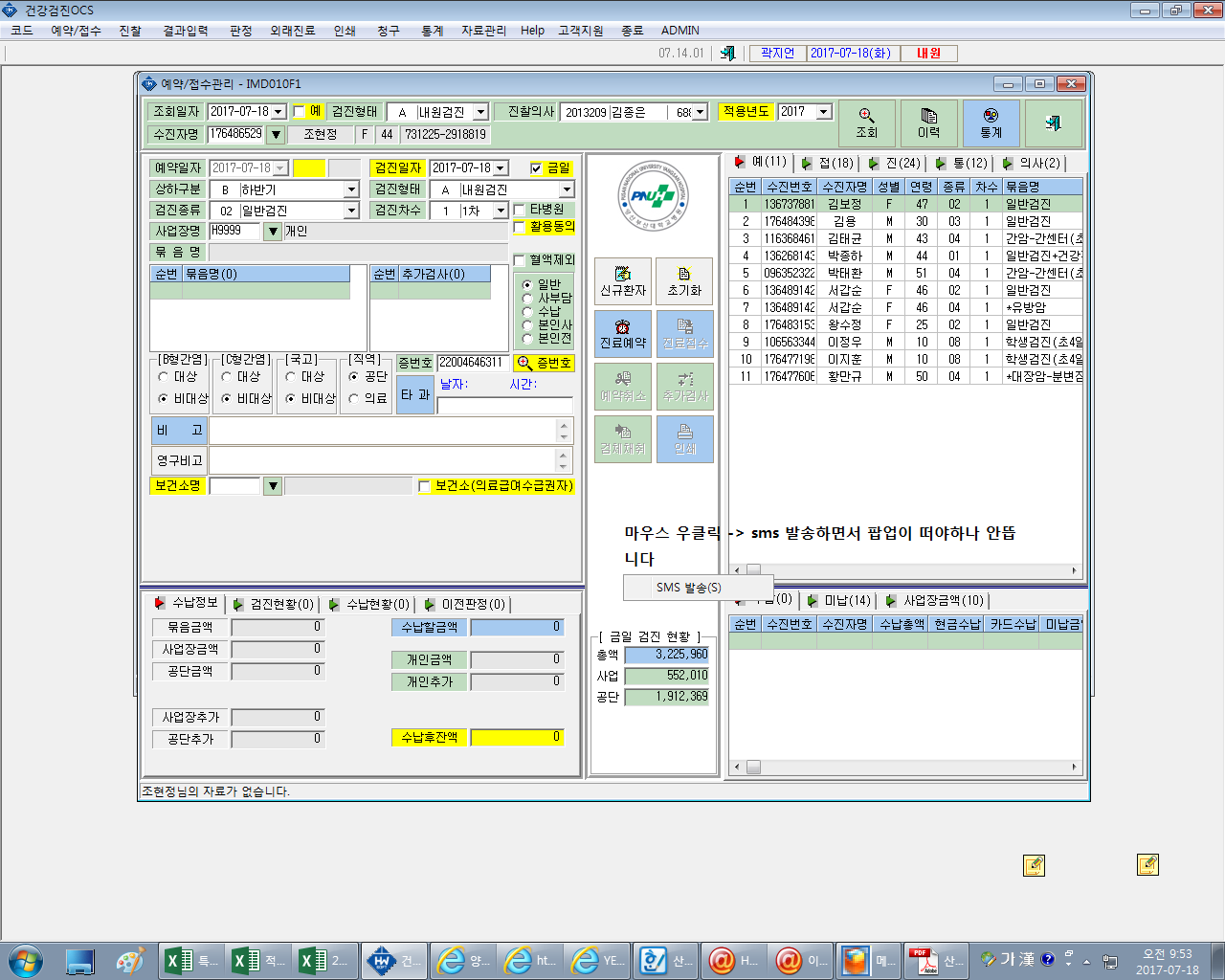Click the 조회 magnifier search button
This screenshot has height=980, width=1225.
[x=867, y=123]
